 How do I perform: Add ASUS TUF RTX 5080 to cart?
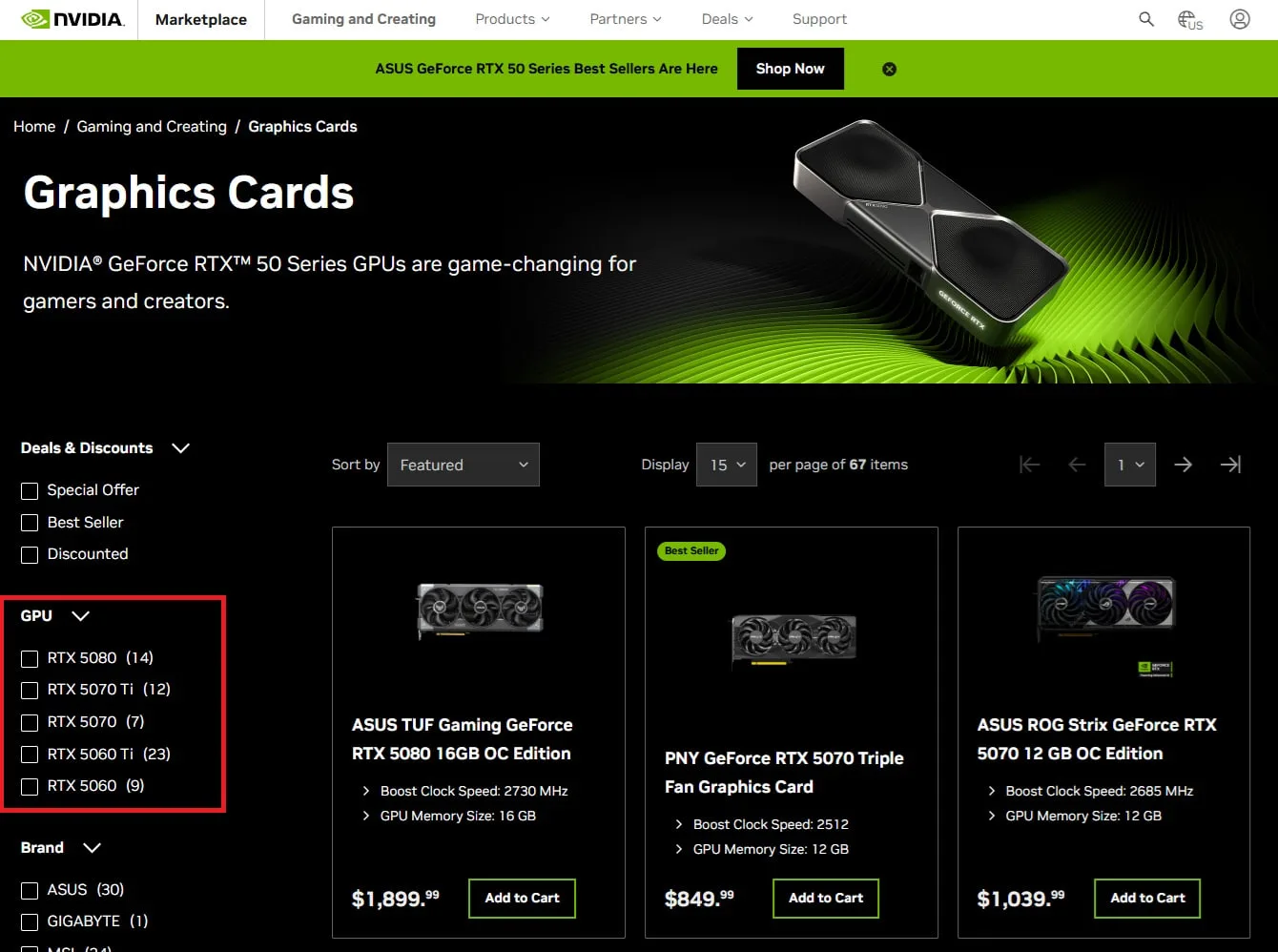(522, 899)
